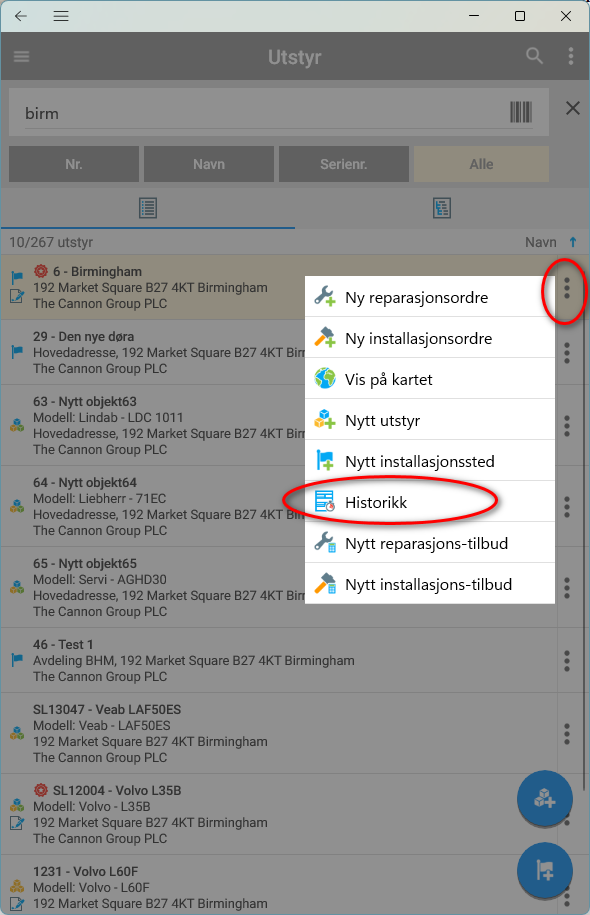Toggle Navn sort order arrow
590x915 pixels.
click(x=572, y=242)
